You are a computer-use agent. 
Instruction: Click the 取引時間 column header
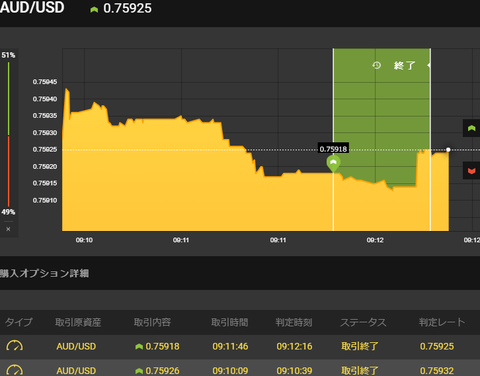(x=230, y=322)
